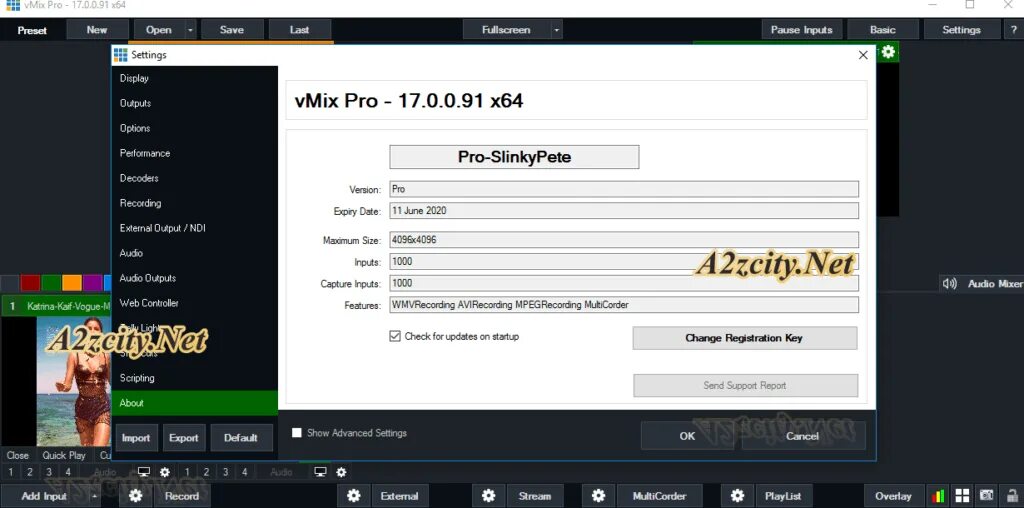Screen dimensions: 1024x508
Task: Click Import settings button
Action: tap(136, 437)
